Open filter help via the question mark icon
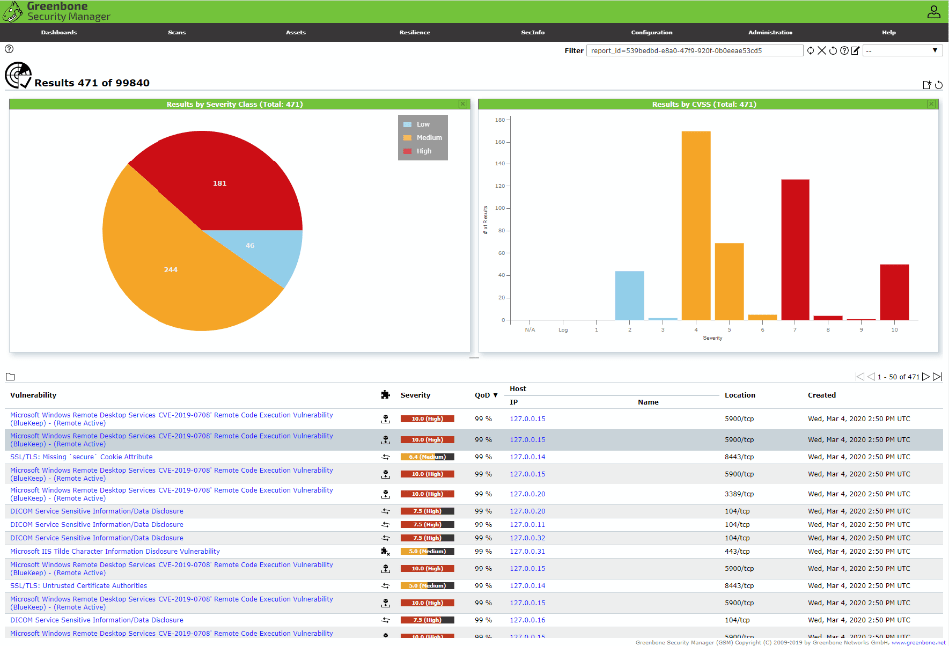The height and width of the screenshot is (646, 949). pyautogui.click(x=845, y=51)
